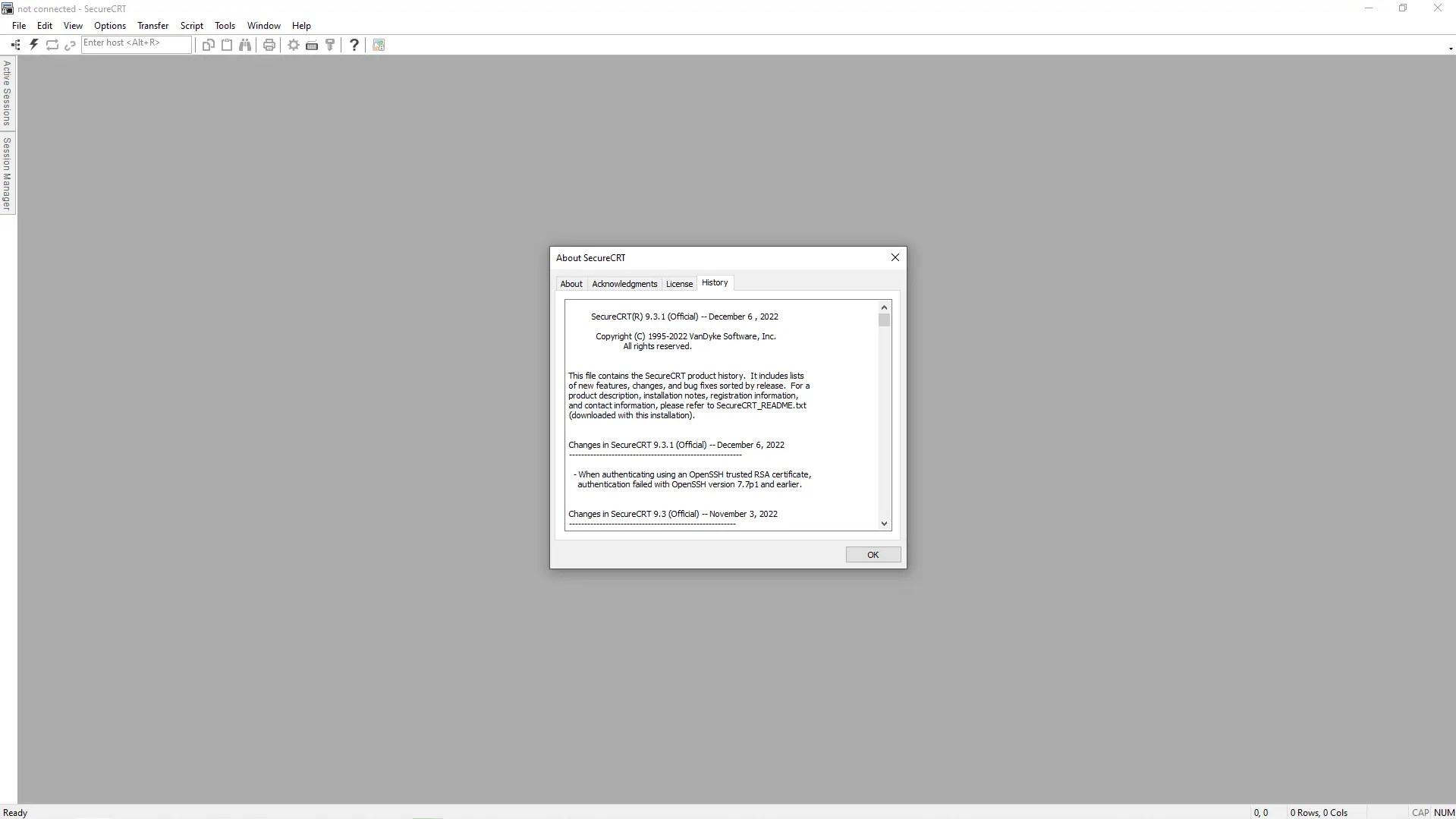Open the View menu
1456x819 pixels.
point(73,26)
